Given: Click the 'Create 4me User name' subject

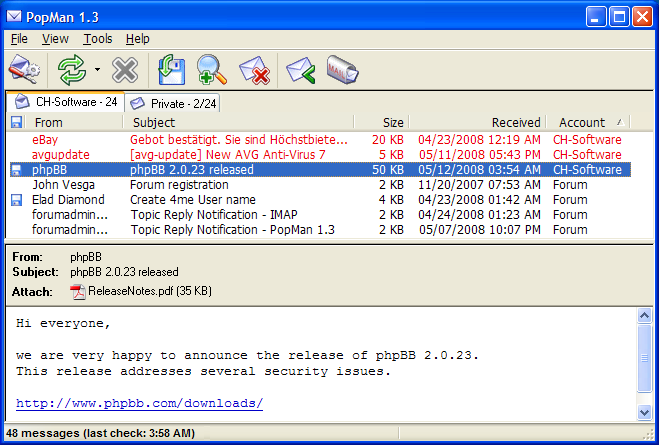Looking at the screenshot, I should 193,200.
